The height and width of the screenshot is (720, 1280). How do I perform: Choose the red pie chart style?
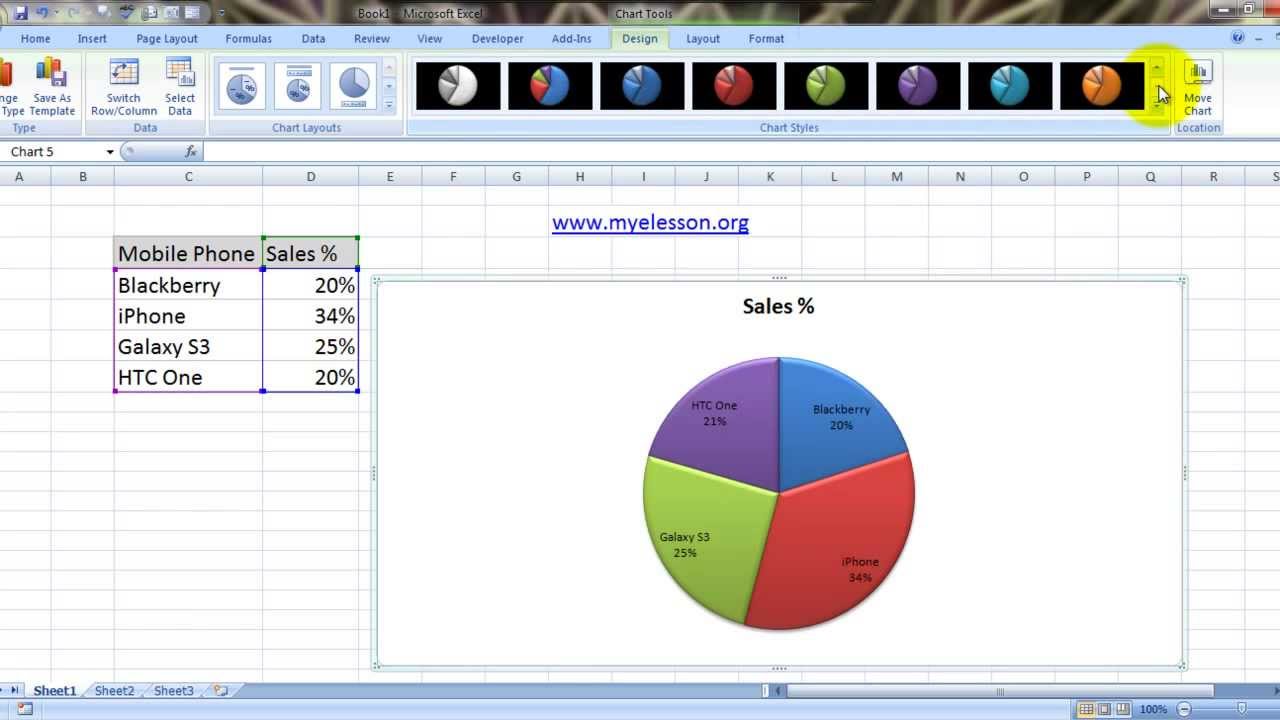click(734, 86)
